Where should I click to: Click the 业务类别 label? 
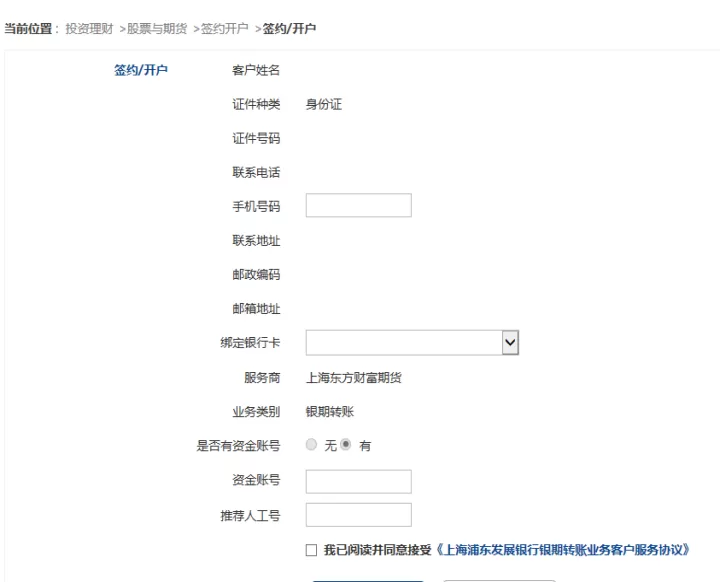(256, 412)
